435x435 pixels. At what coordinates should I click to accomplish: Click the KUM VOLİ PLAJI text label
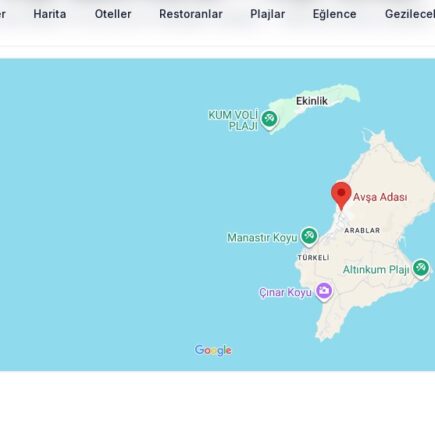(x=234, y=120)
